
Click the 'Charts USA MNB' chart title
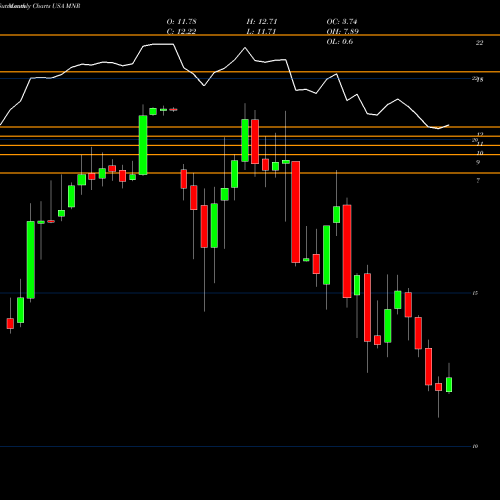point(57,6)
